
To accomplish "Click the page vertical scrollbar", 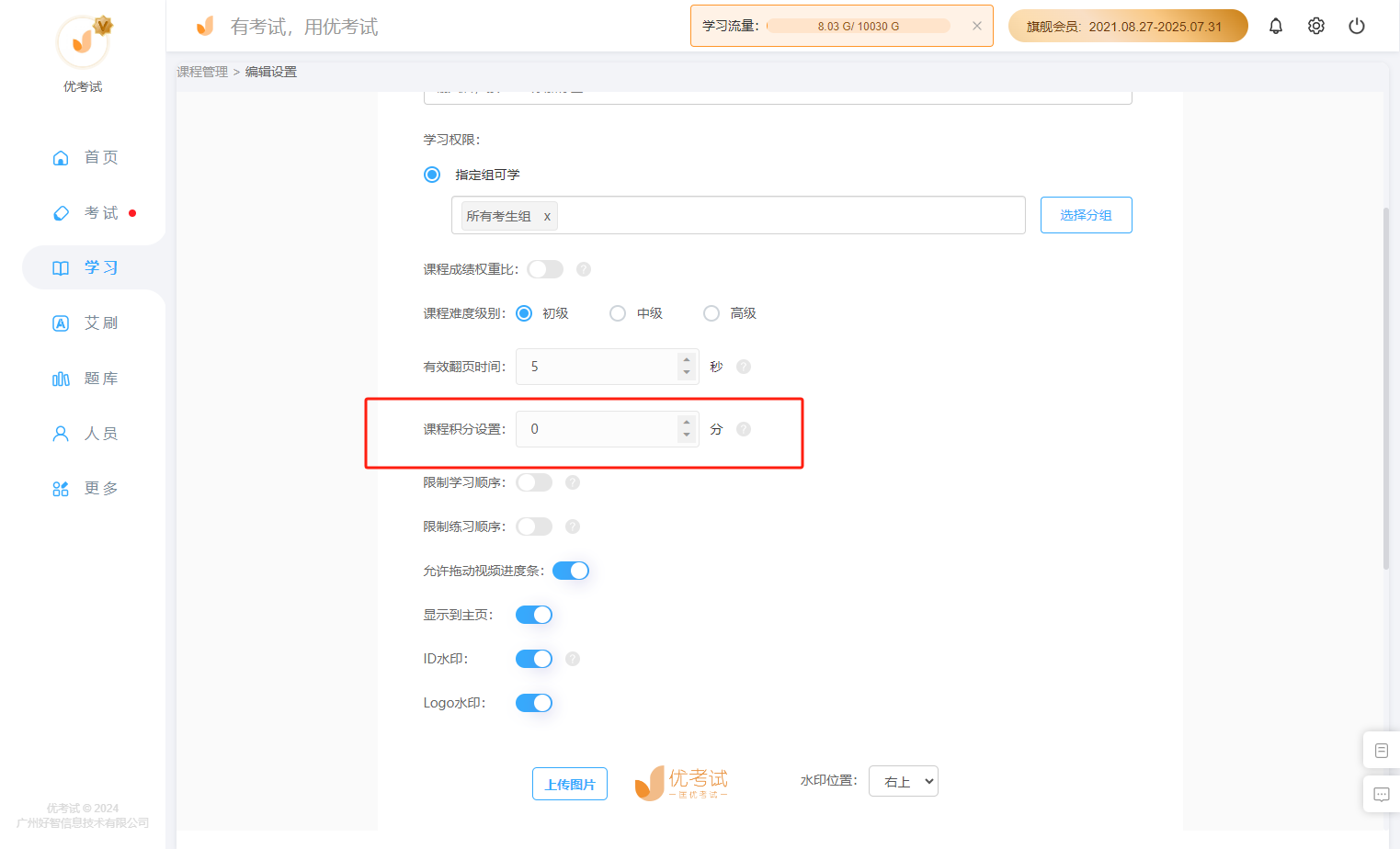I will (1386, 388).
